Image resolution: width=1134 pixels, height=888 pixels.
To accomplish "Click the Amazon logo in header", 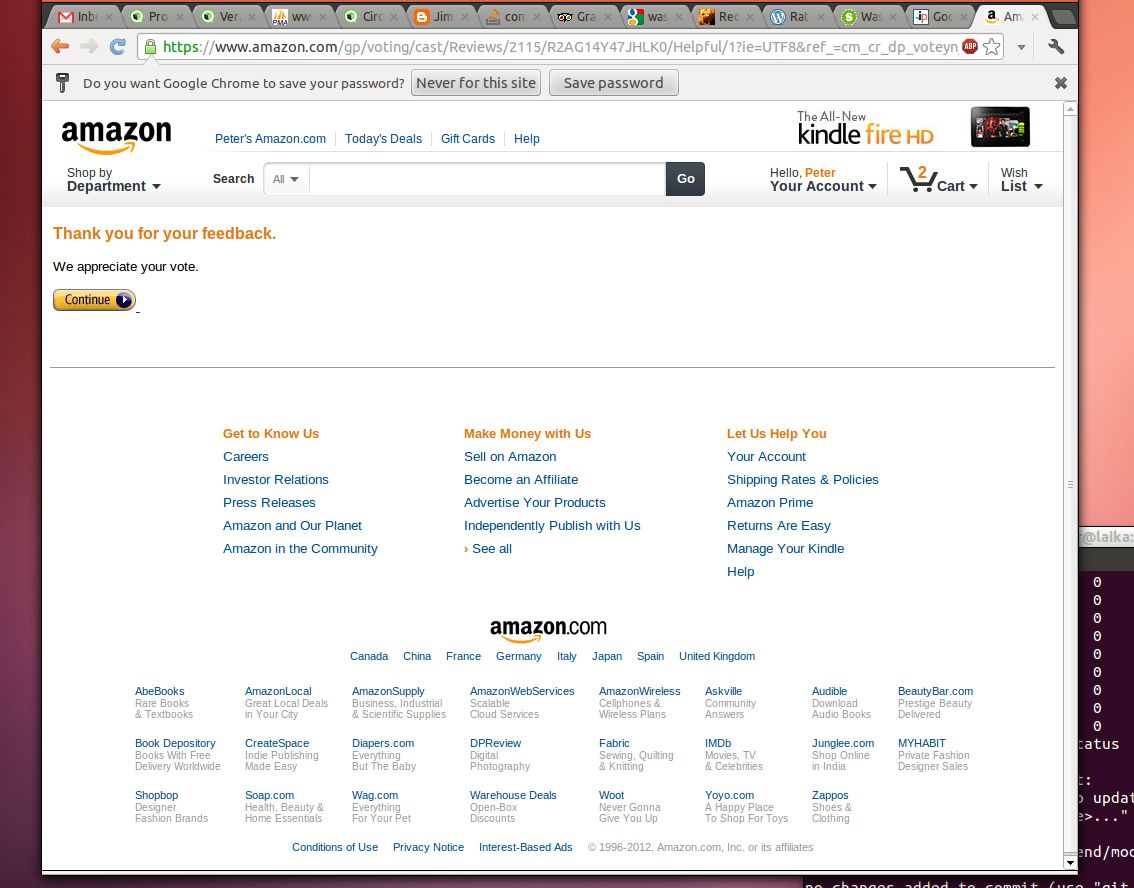I will click(x=116, y=137).
